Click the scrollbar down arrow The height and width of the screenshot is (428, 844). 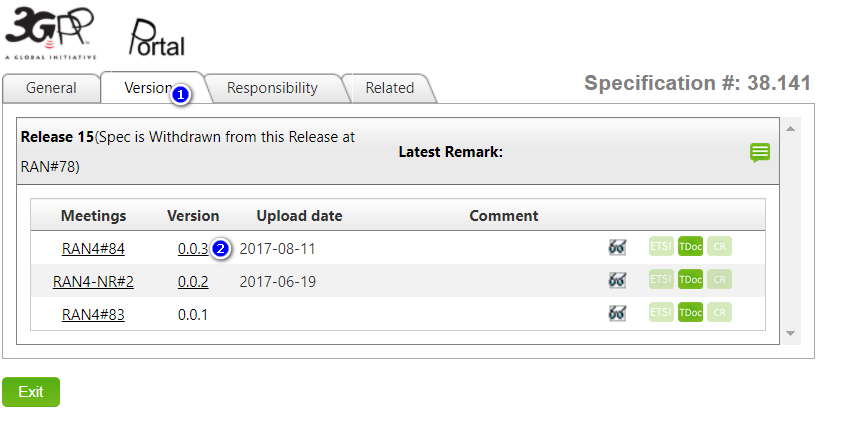point(790,333)
